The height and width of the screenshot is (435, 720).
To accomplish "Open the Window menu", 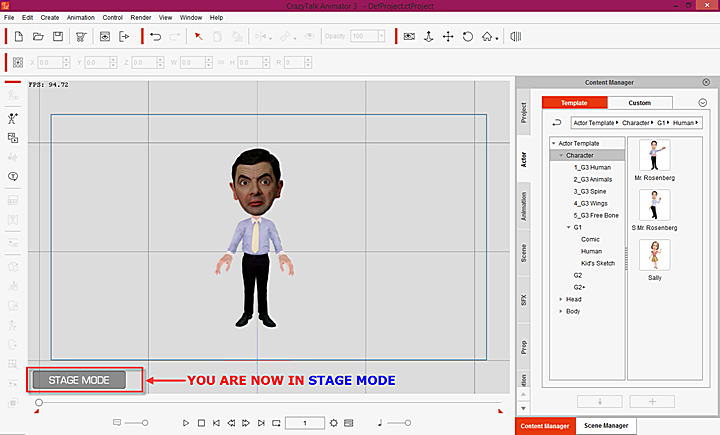I will [x=191, y=17].
